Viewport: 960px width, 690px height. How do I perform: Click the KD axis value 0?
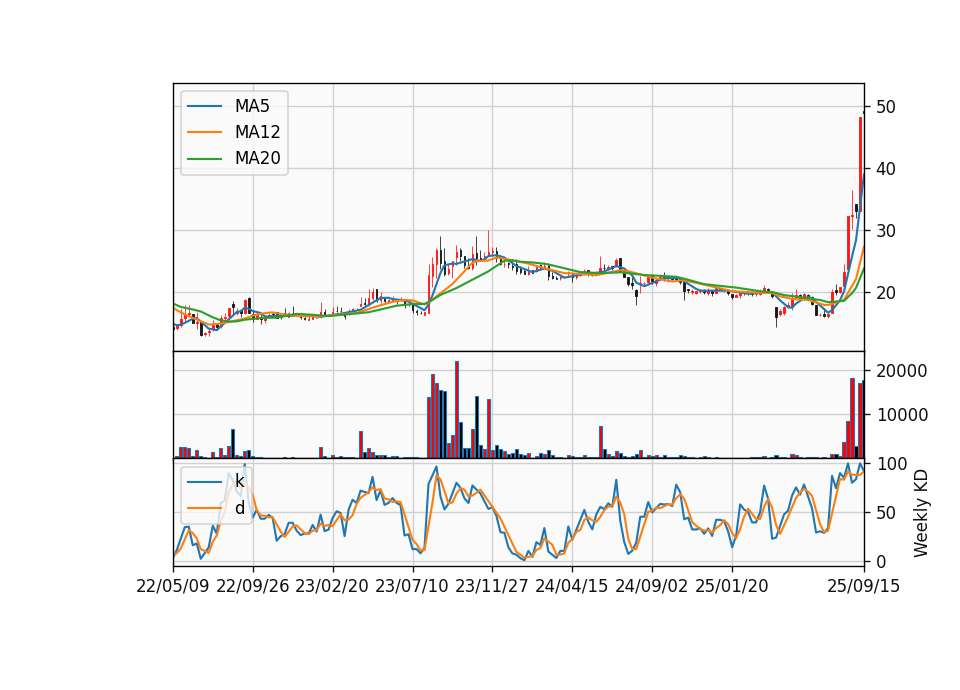tap(880, 561)
